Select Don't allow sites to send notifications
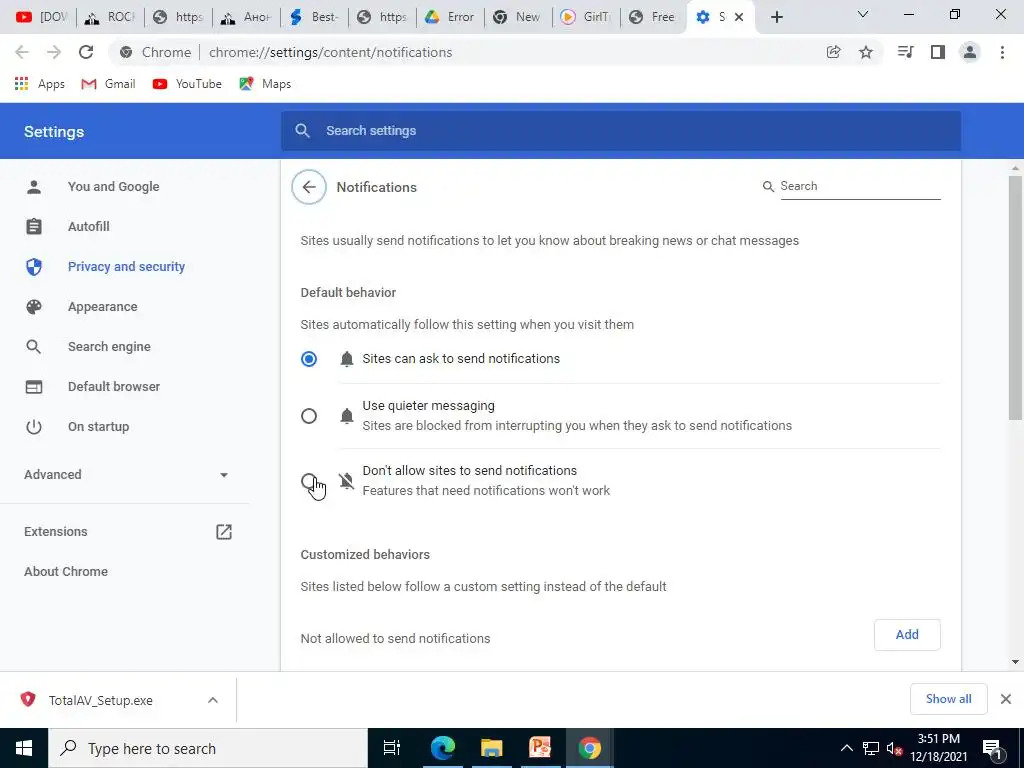Screen dimensions: 1024x768 [x=309, y=481]
